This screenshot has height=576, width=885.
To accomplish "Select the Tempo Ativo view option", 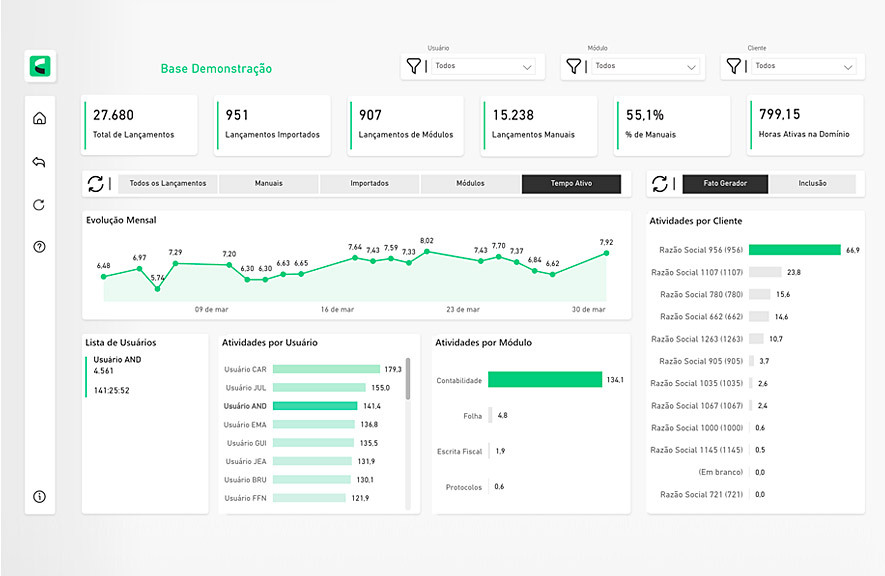I will [571, 184].
